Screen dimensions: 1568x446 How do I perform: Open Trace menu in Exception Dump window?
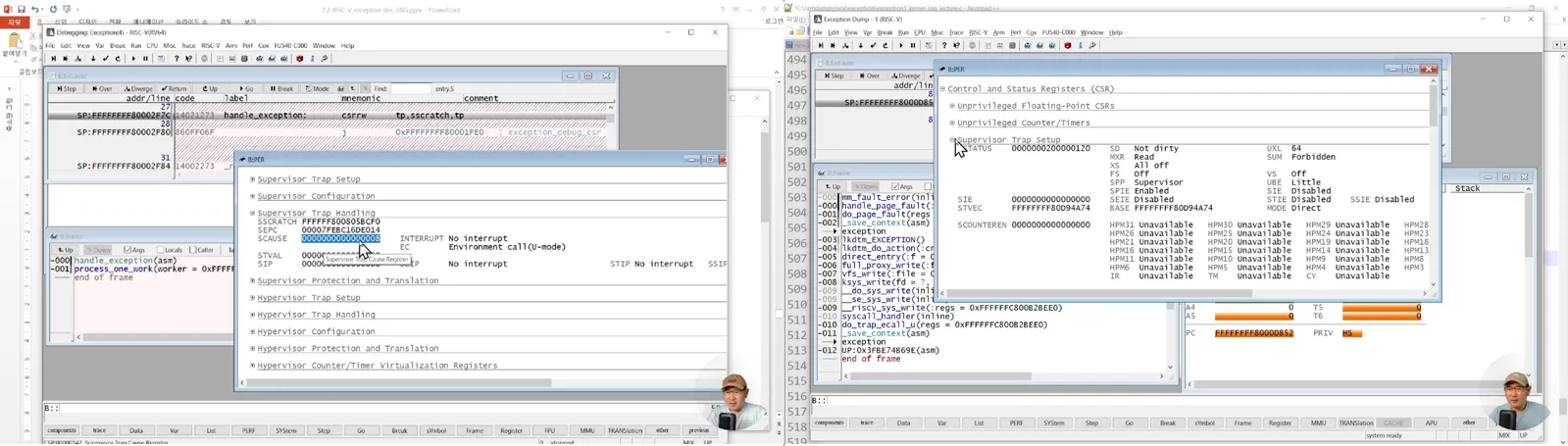[x=956, y=32]
